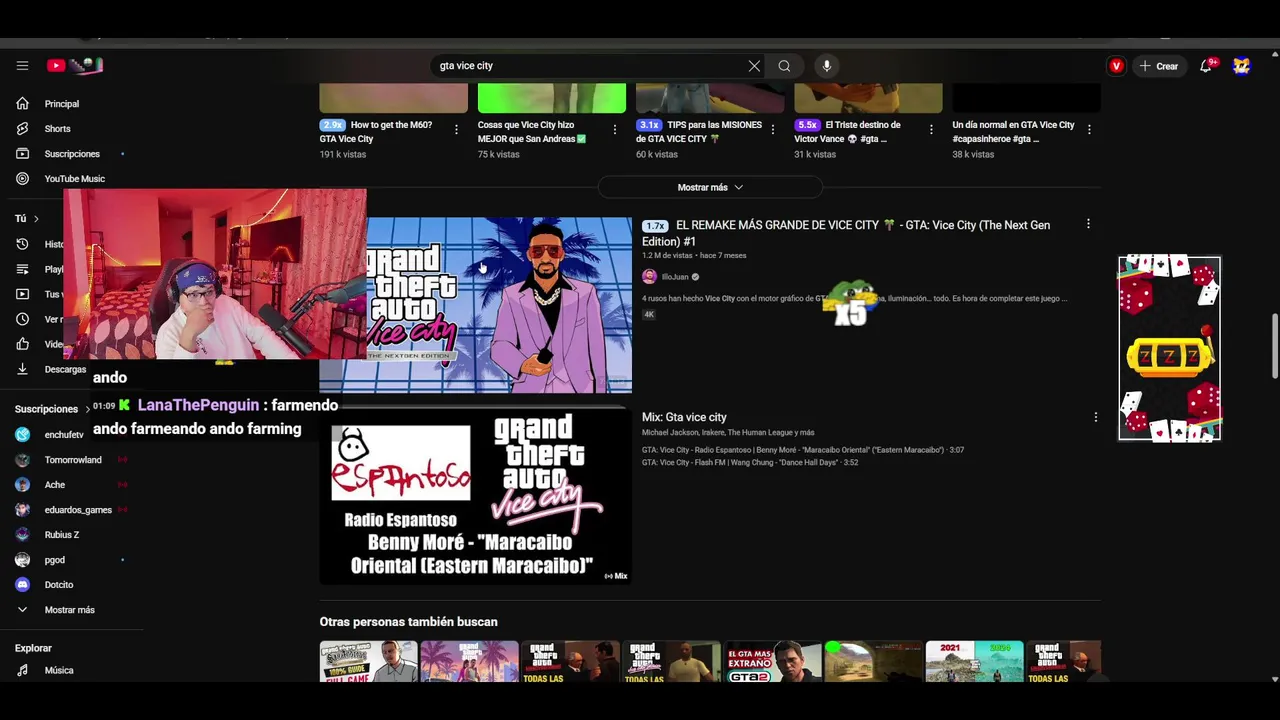Open GTA San Andreas 100% guide related search
1280x720 pixels.
(368, 662)
